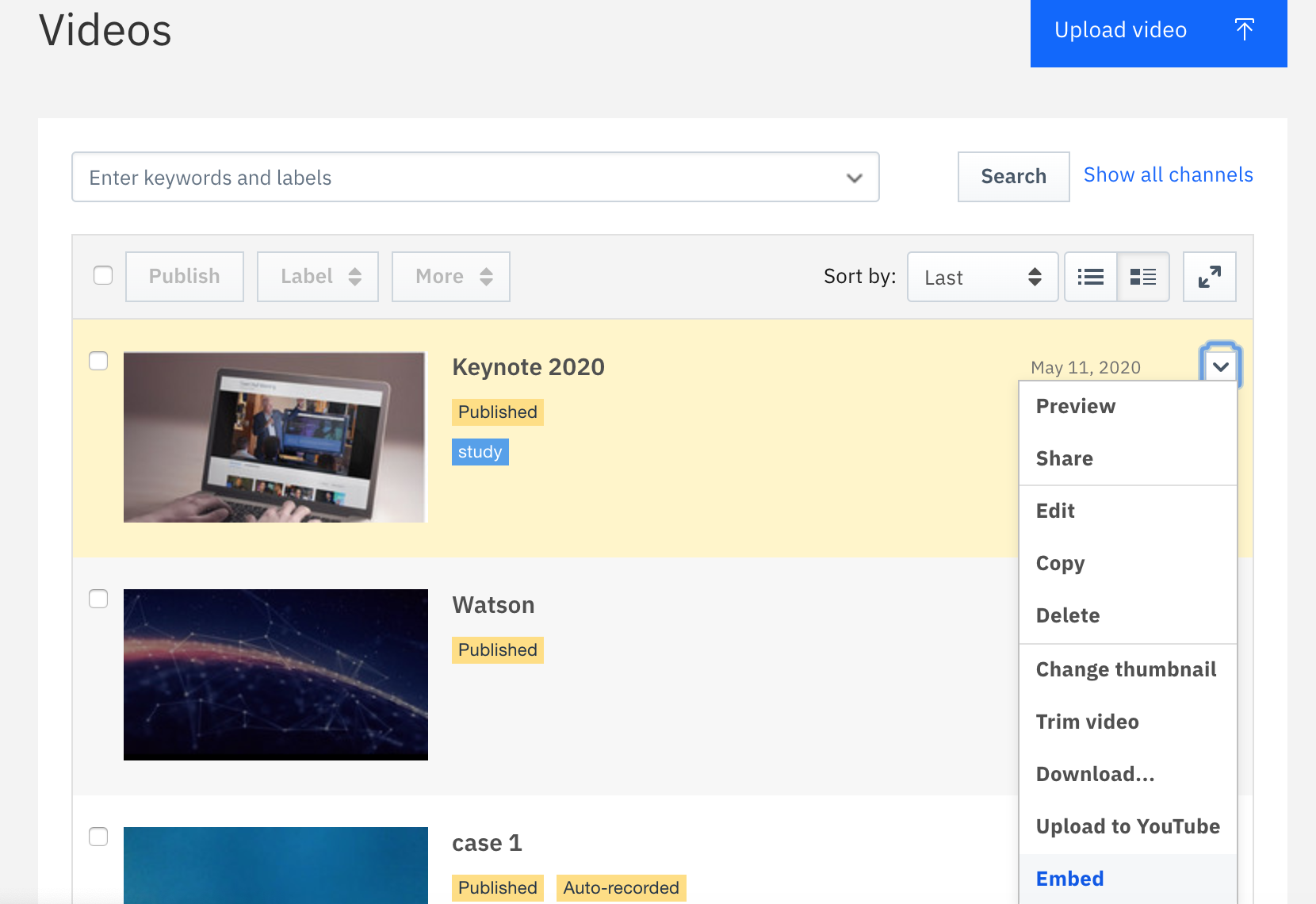The image size is (1316, 904).
Task: Select the case 1 video checkbox
Action: coord(98,837)
